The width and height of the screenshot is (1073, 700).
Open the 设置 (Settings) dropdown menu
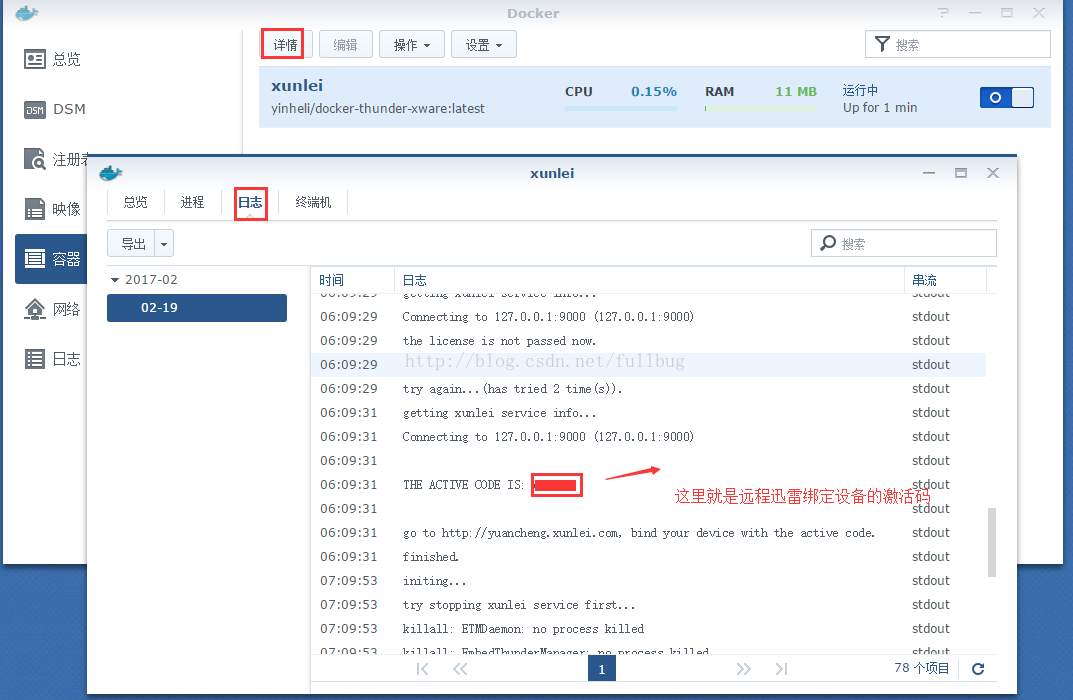483,44
